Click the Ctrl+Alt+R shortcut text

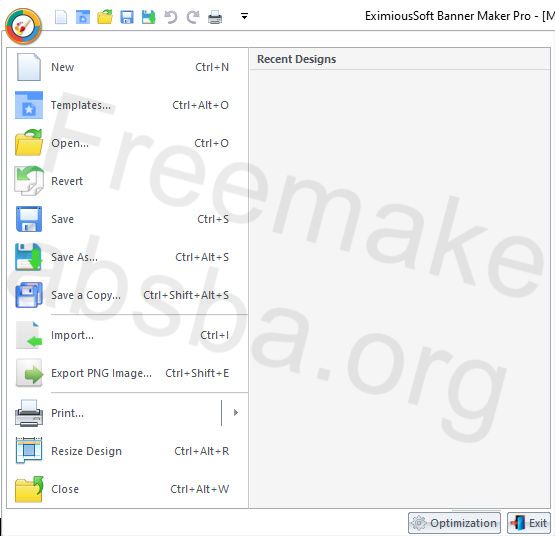pos(202,451)
